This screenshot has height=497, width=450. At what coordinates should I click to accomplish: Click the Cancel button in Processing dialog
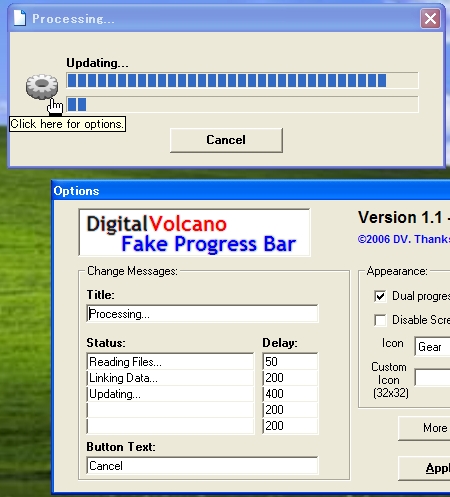pos(226,140)
